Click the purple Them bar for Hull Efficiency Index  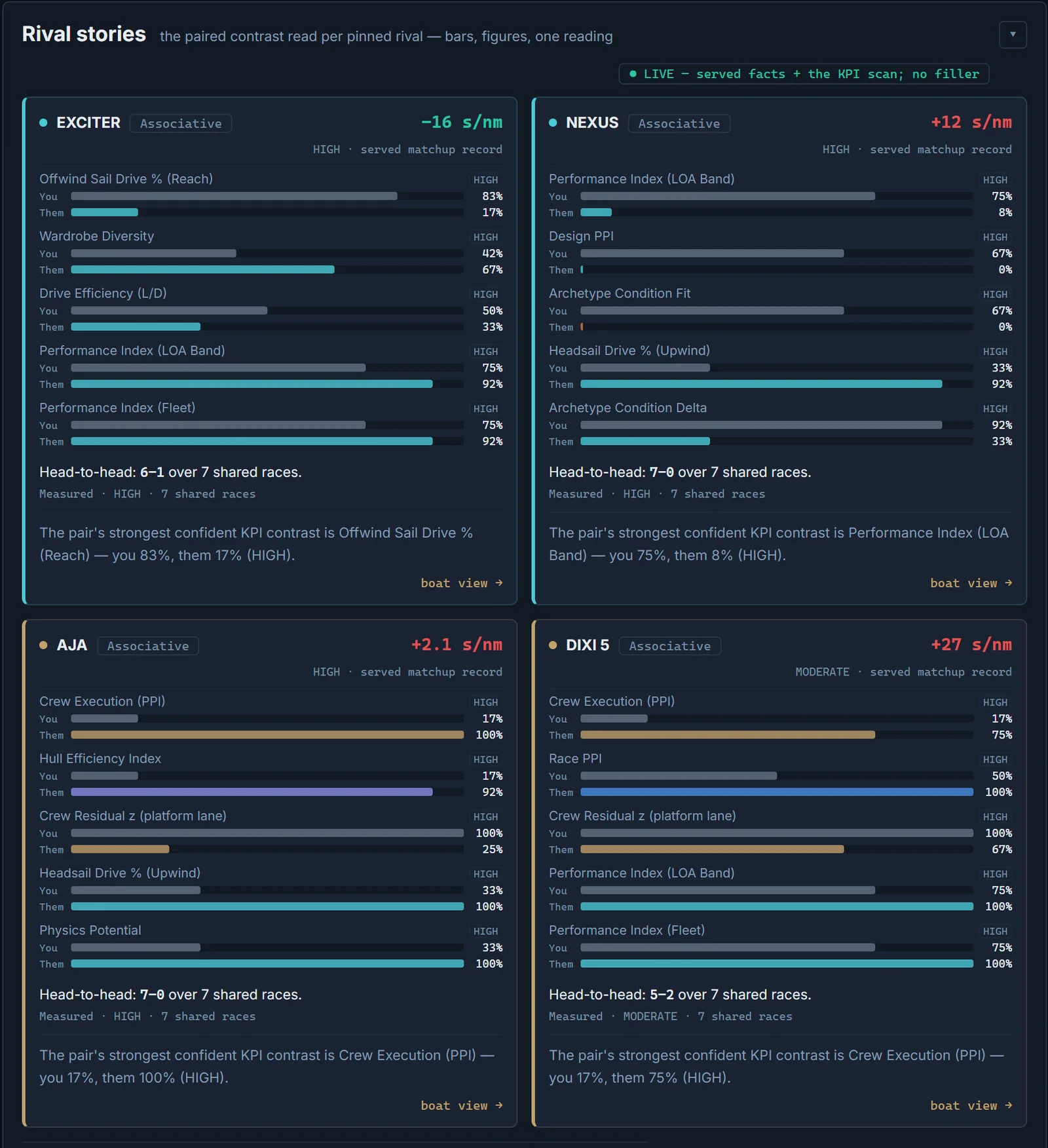[x=252, y=792]
